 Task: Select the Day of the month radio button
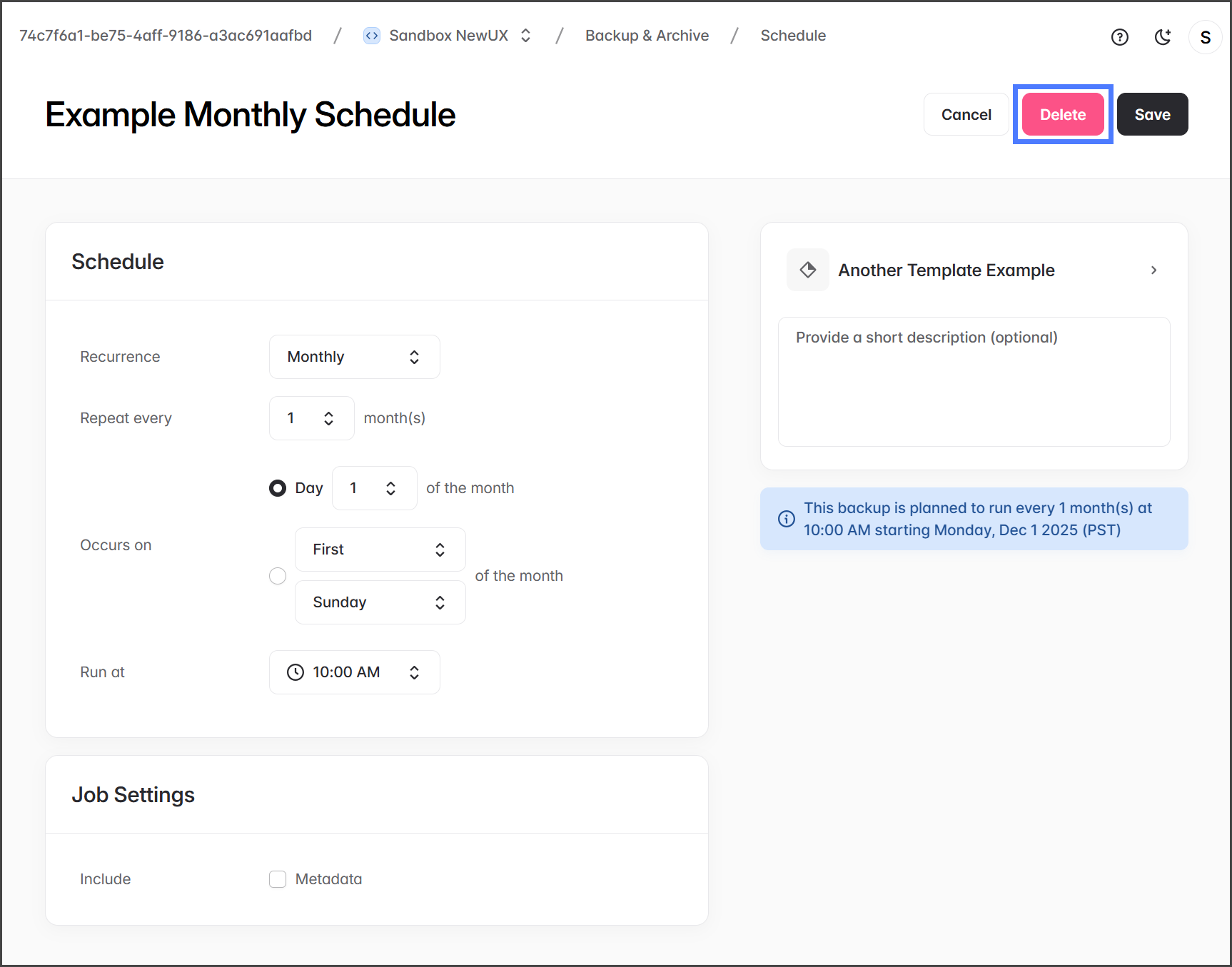pyautogui.click(x=278, y=488)
